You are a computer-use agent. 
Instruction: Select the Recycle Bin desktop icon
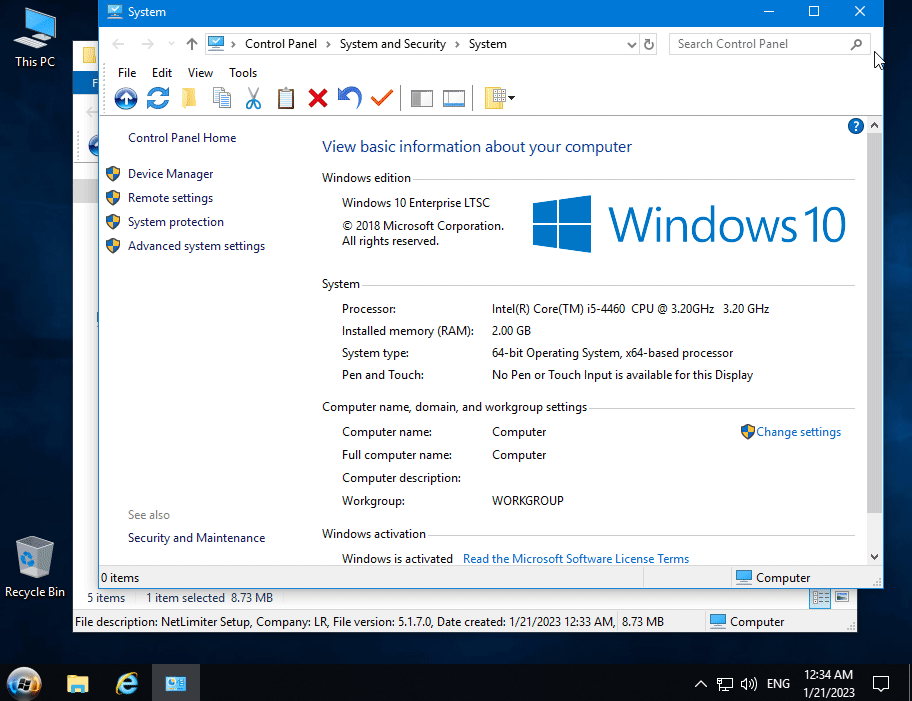click(35, 567)
